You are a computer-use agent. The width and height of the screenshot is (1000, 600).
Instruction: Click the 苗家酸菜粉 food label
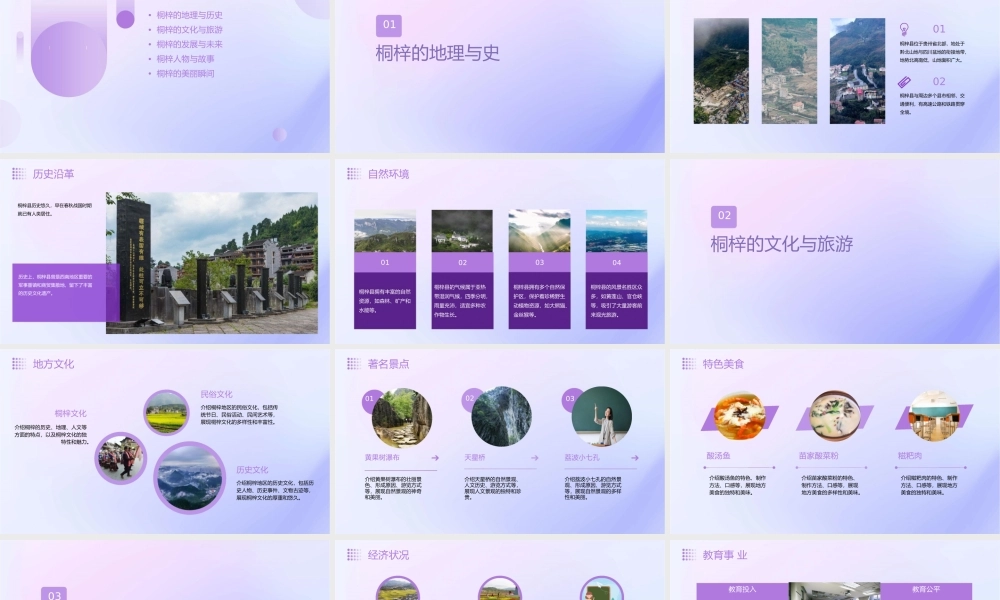818,456
